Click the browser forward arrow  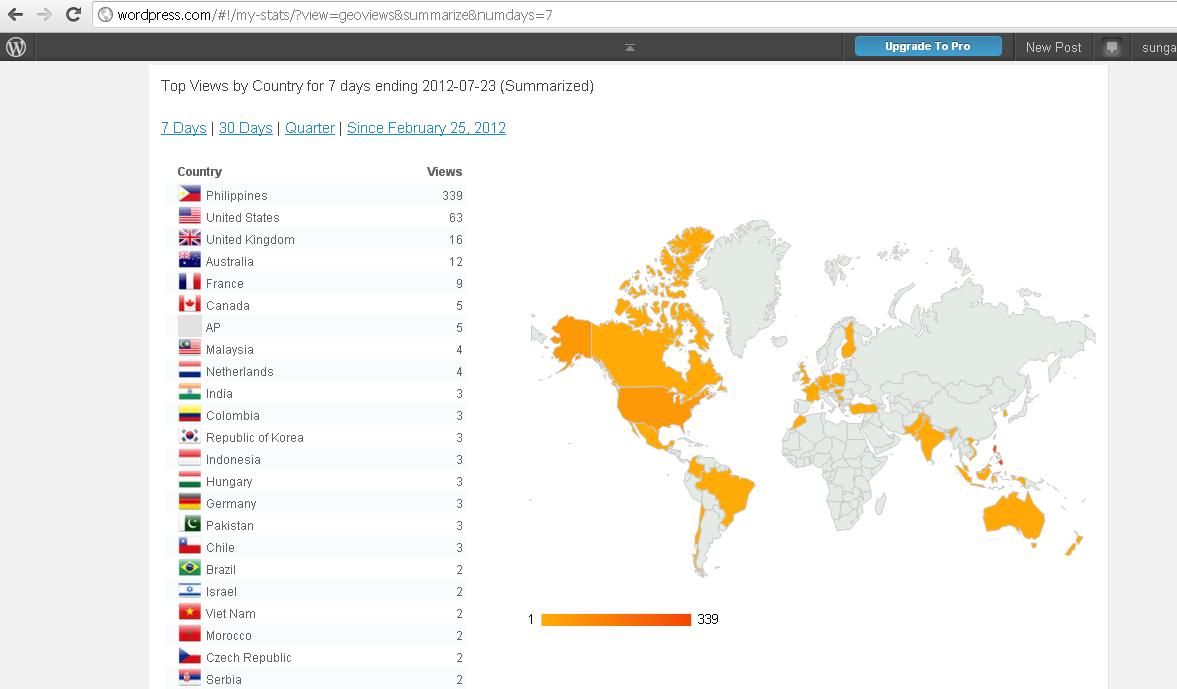pos(44,15)
